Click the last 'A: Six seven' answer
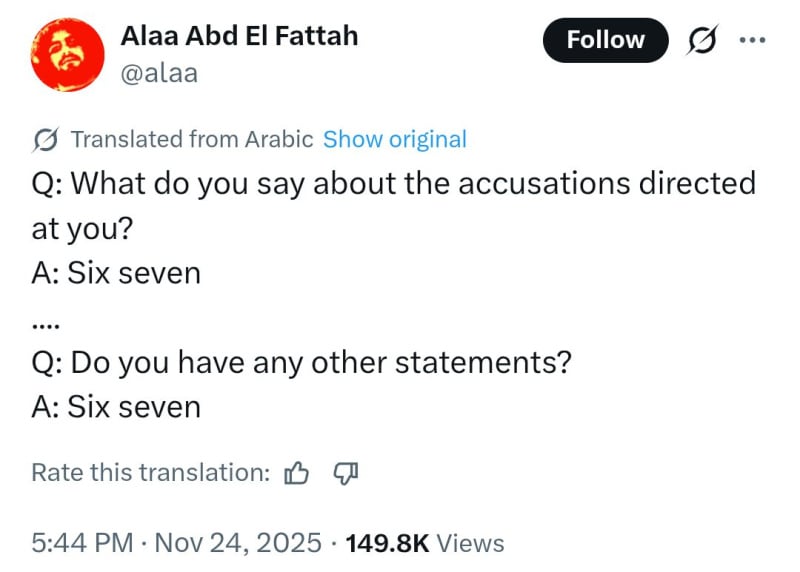 pos(116,407)
